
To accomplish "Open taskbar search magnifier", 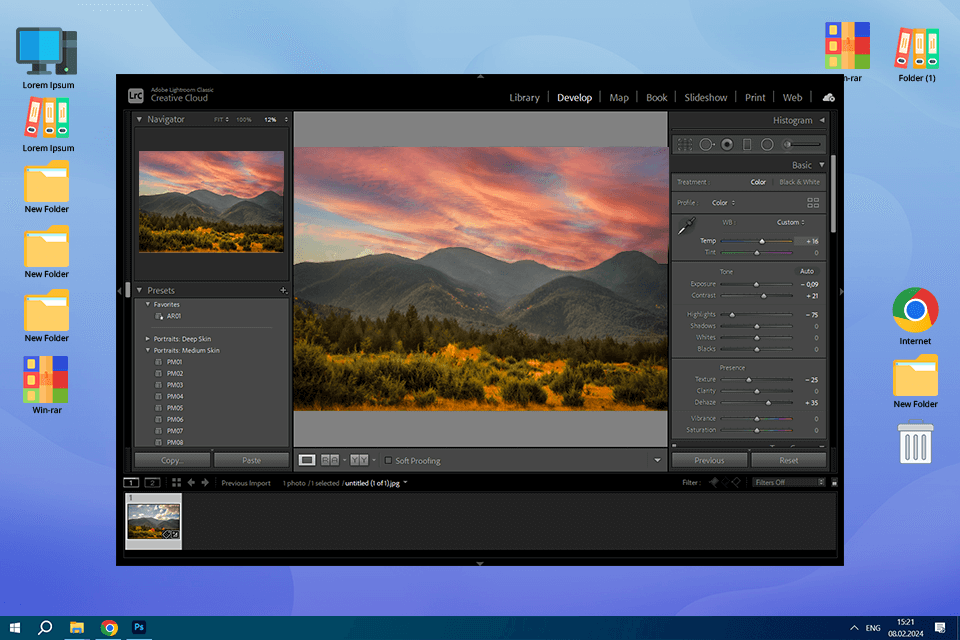I will click(x=45, y=627).
